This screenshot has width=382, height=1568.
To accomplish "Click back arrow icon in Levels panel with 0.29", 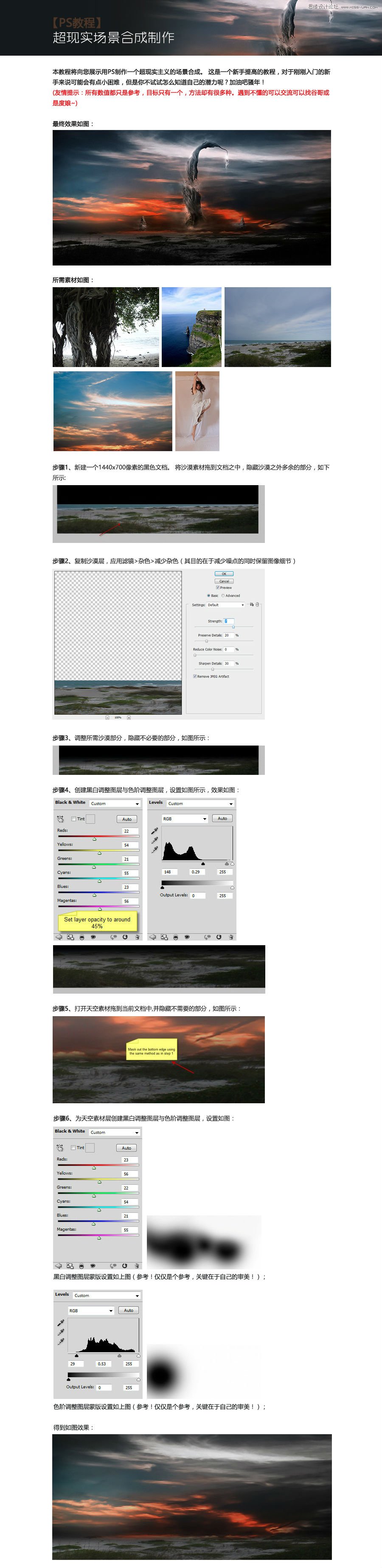I will click(152, 937).
